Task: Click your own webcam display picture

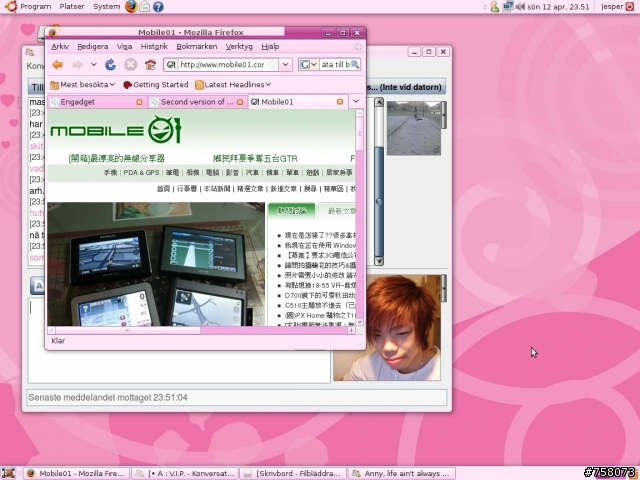Action: [x=387, y=328]
